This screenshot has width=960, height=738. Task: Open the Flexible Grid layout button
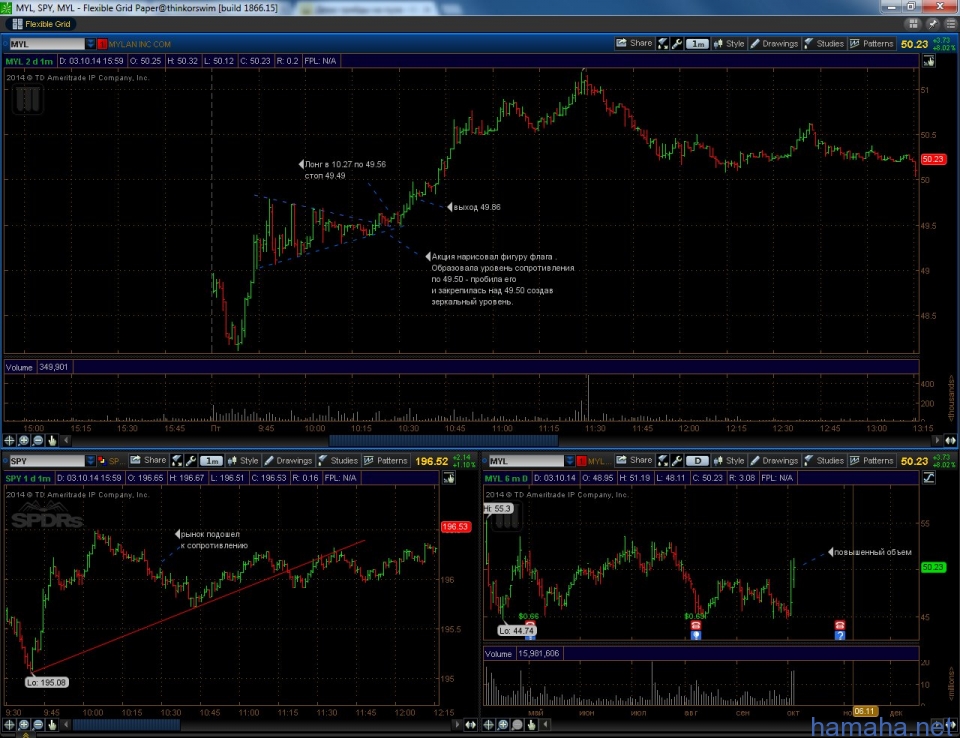pyautogui.click(x=41, y=24)
